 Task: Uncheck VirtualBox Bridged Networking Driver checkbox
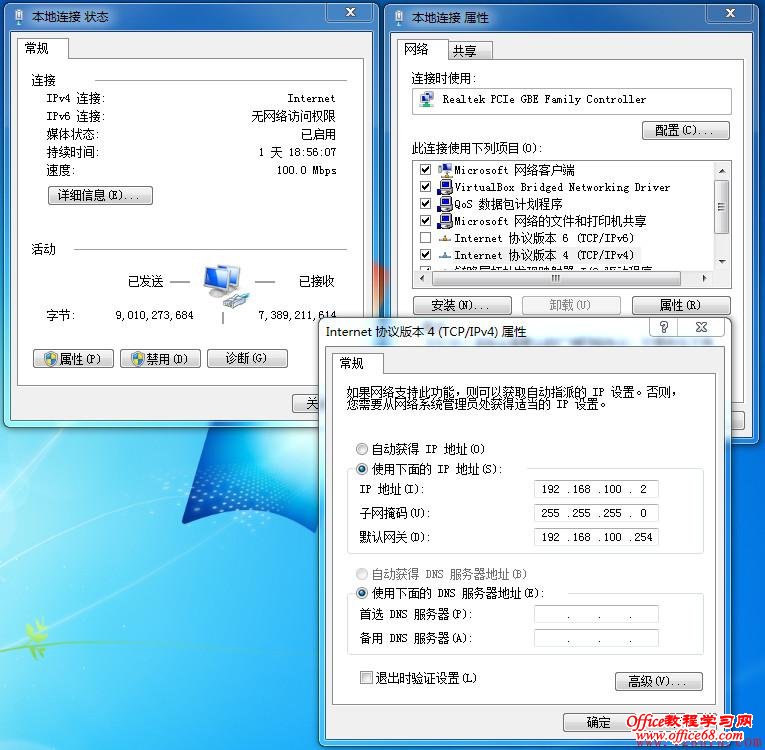coord(425,187)
